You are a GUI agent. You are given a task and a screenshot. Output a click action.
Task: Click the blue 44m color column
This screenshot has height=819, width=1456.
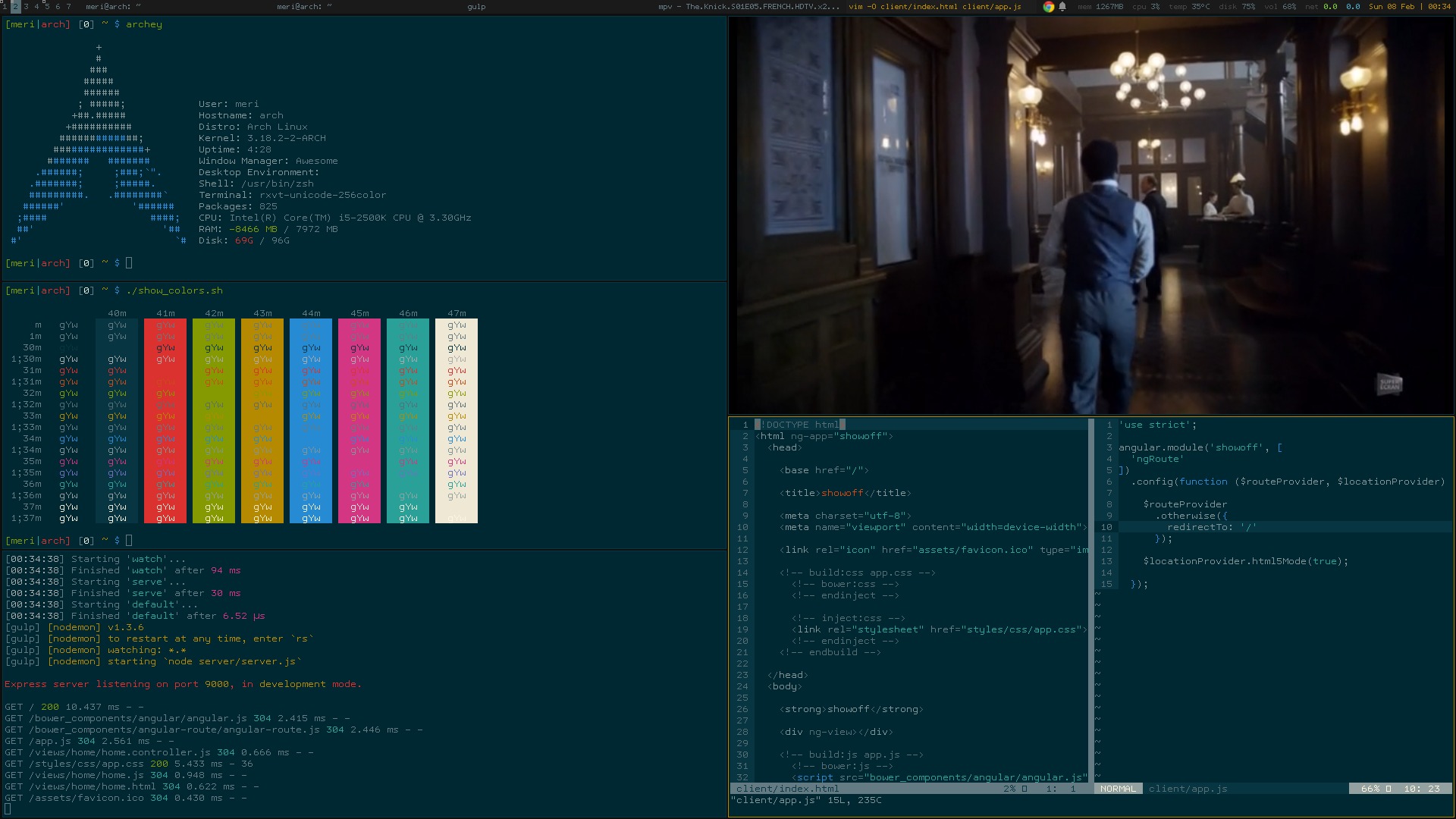pyautogui.click(x=311, y=421)
